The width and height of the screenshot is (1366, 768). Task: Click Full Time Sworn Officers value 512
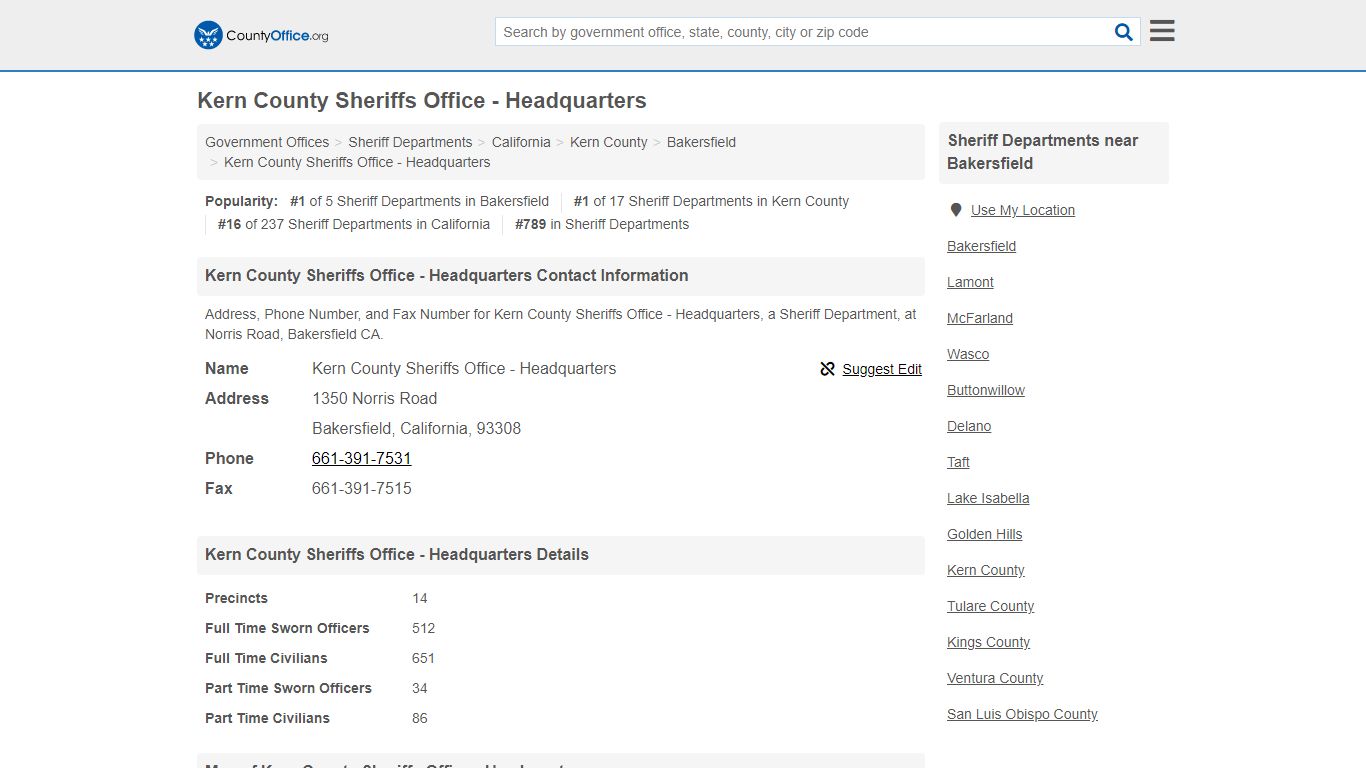coord(423,628)
